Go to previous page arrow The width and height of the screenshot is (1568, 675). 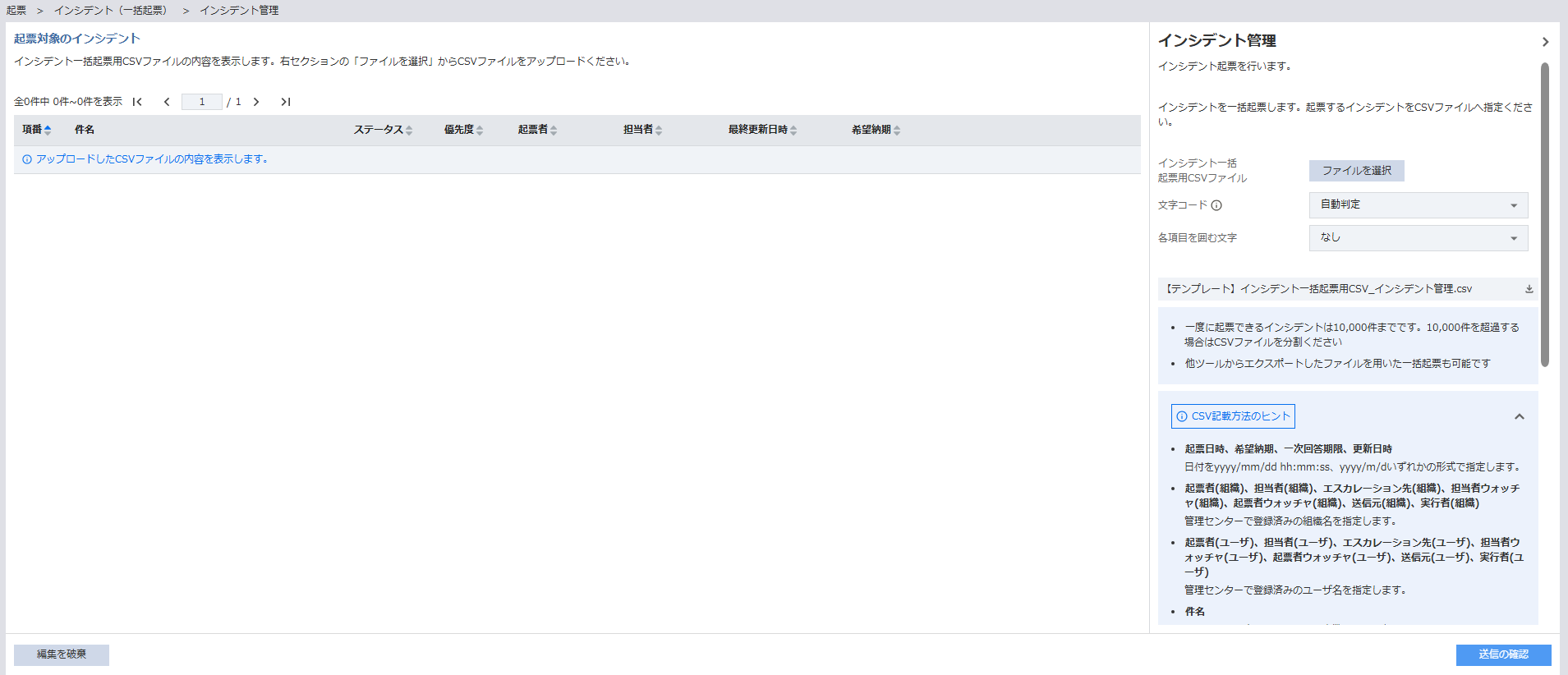tap(167, 102)
